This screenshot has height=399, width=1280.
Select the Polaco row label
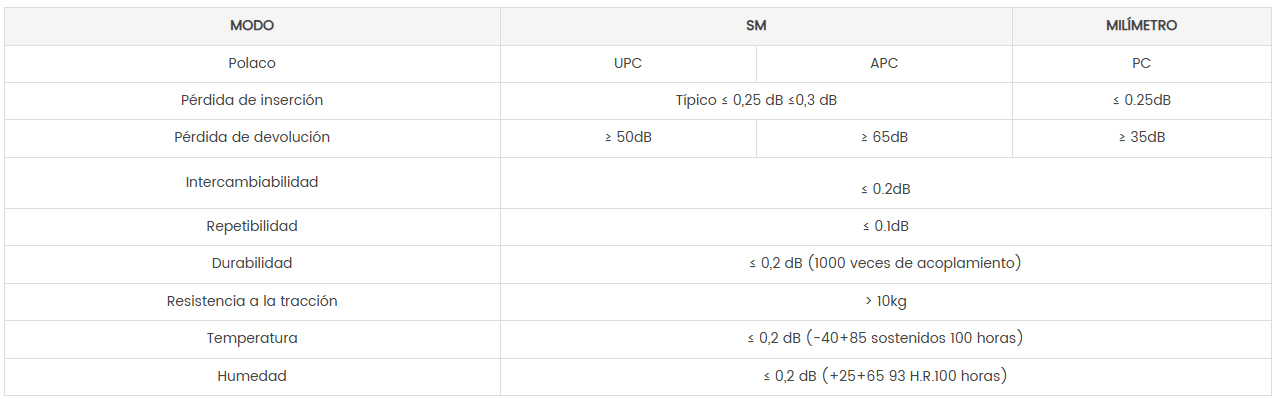pos(252,63)
